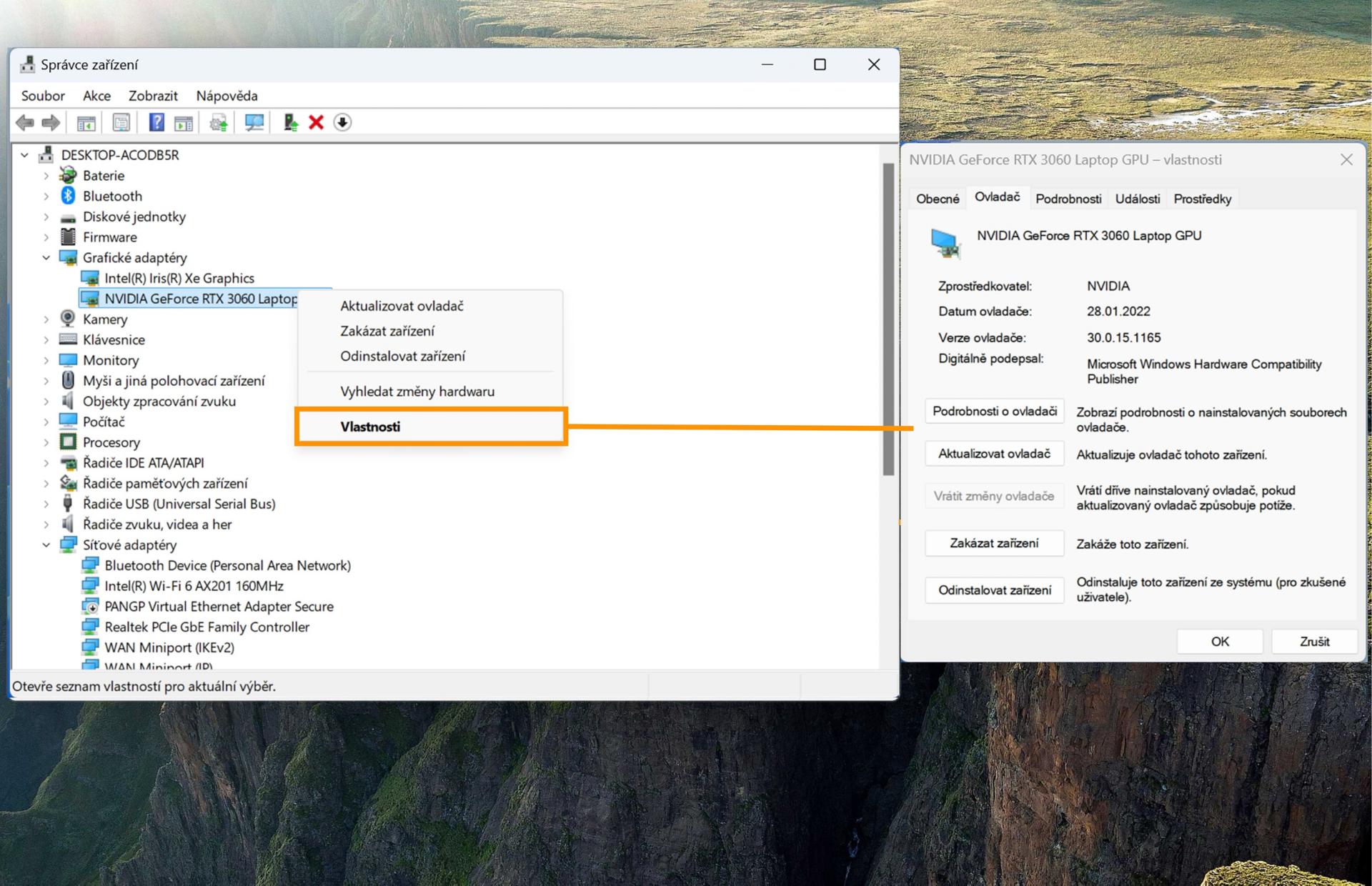1372x886 pixels.
Task: Switch to the Podrobnosti tab
Action: (x=1068, y=199)
